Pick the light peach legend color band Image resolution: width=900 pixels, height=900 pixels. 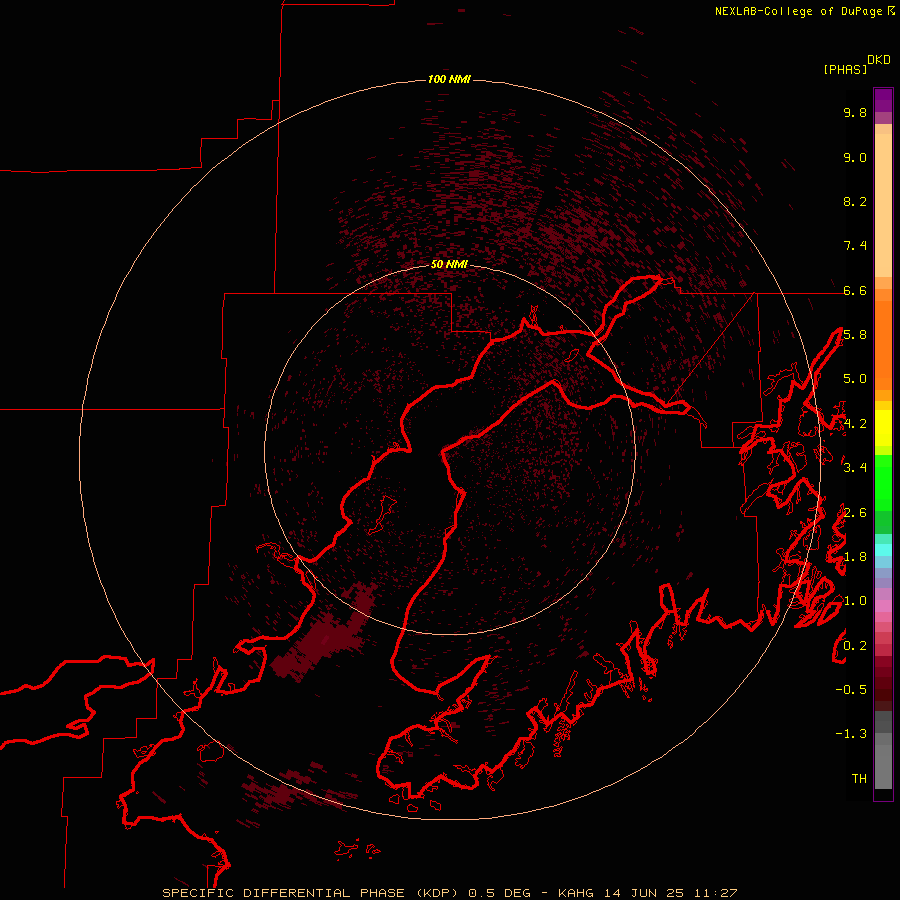coord(883,205)
